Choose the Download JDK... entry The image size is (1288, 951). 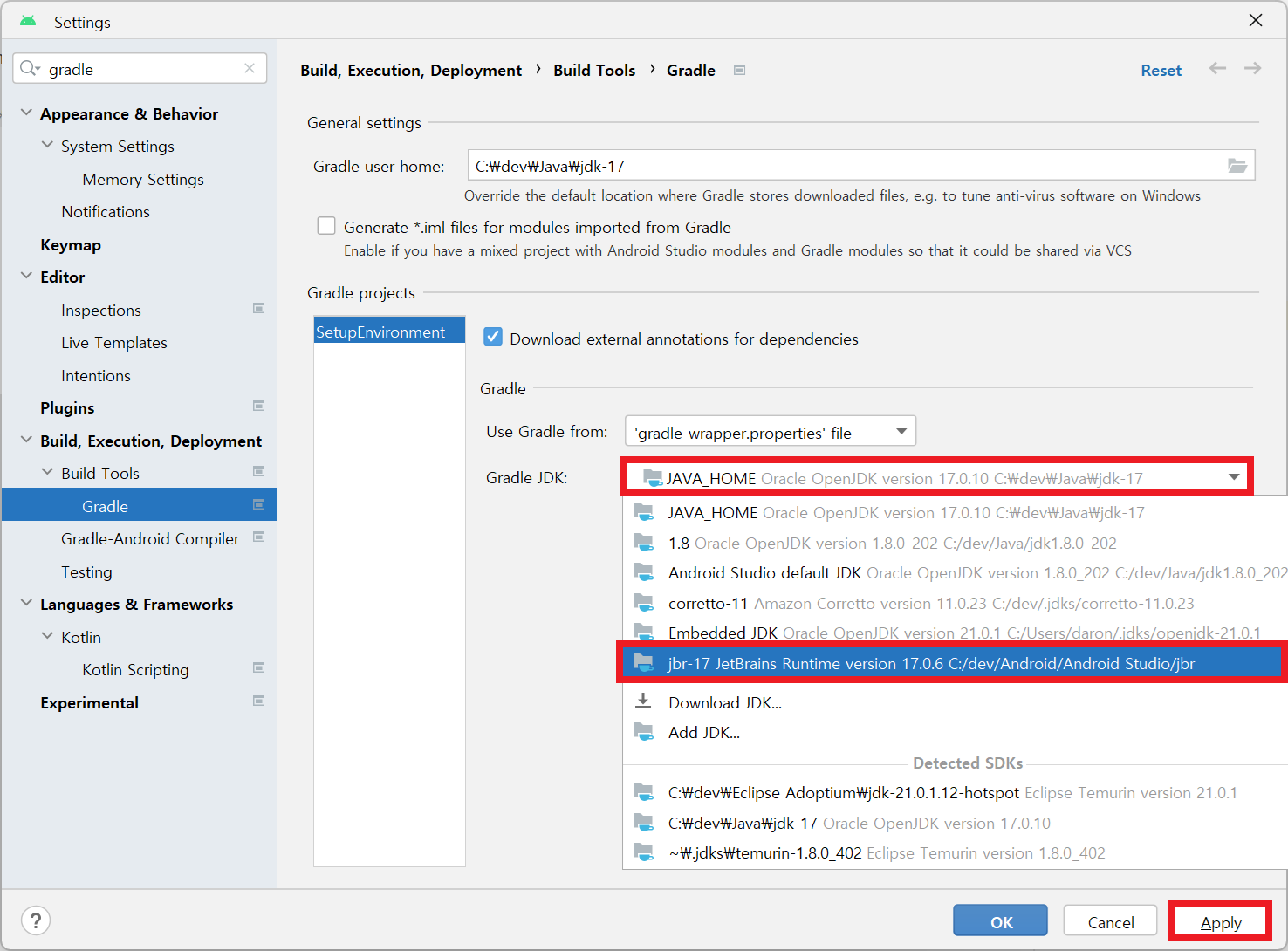pos(956,702)
